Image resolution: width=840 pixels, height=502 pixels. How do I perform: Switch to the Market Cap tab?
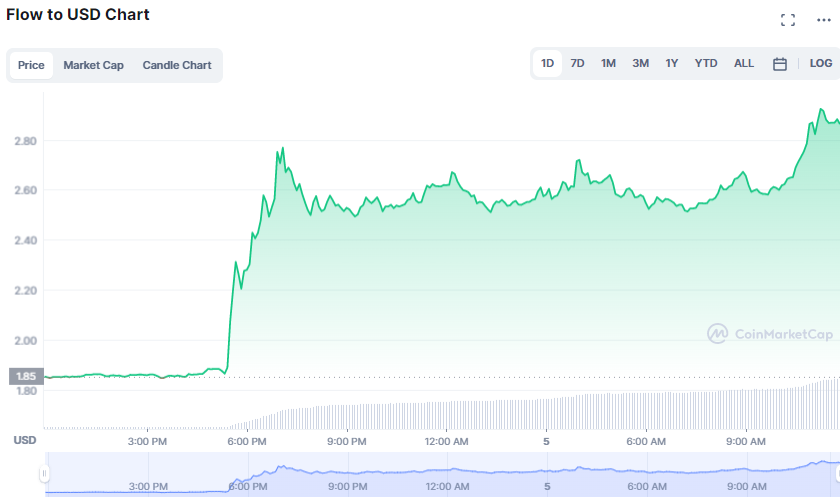tap(93, 65)
